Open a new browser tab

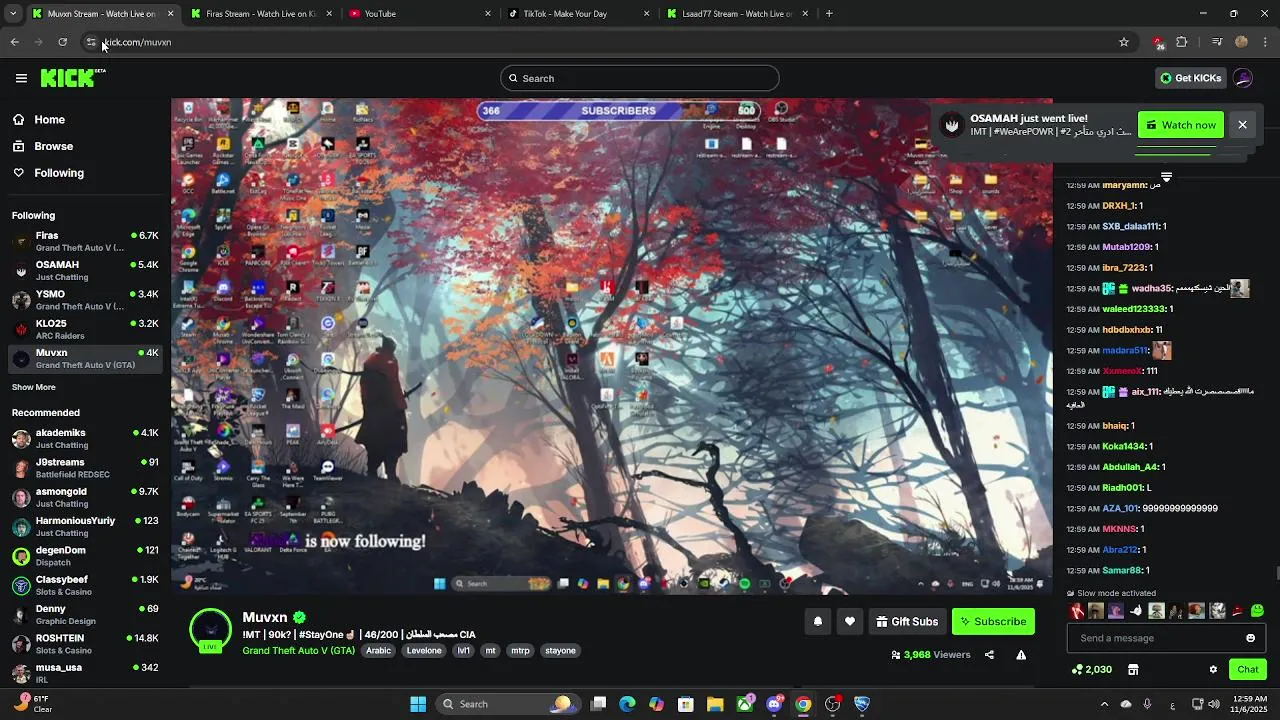829,14
